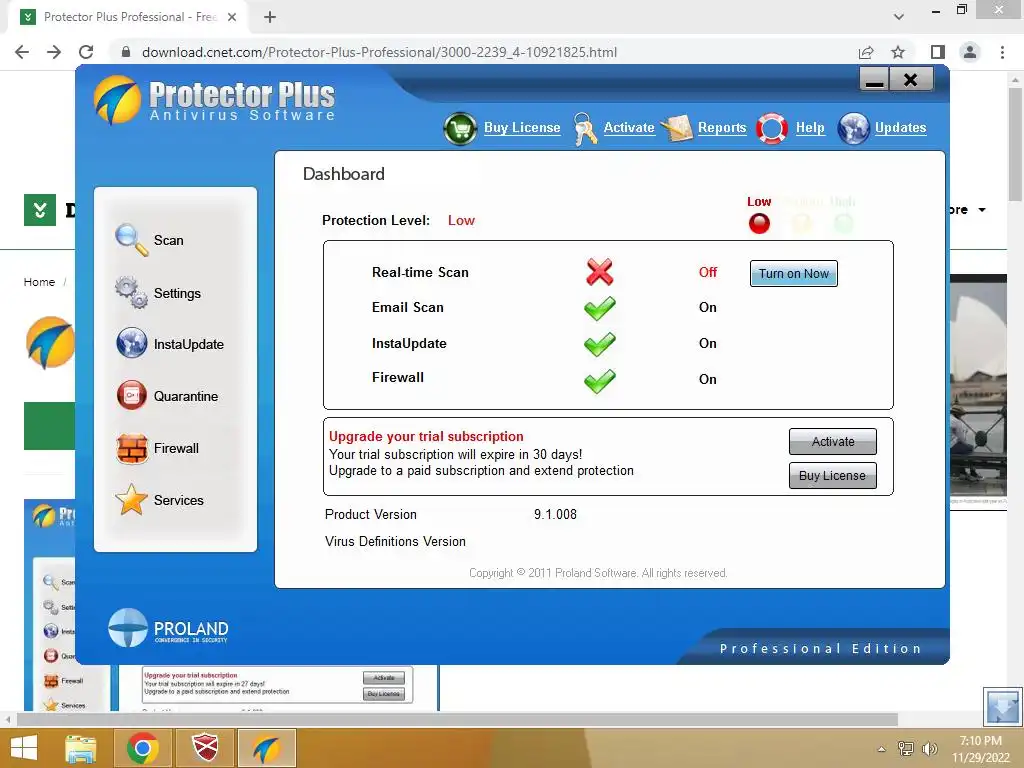Screen dimensions: 1024x768
Task: Click the page vertical scrollbar thumb
Action: pyautogui.click(x=1015, y=144)
